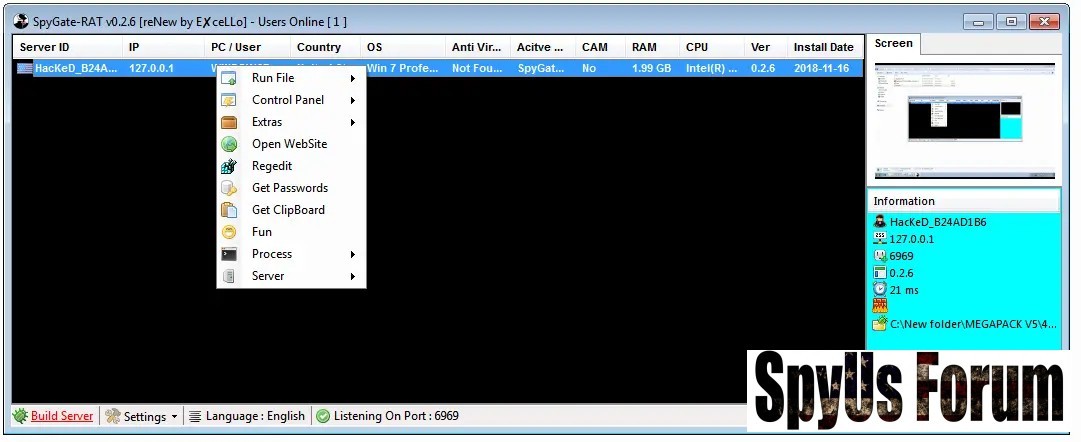Click the Regedit icon in context menu
The width and height of the screenshot is (1081, 442).
[x=229, y=166]
